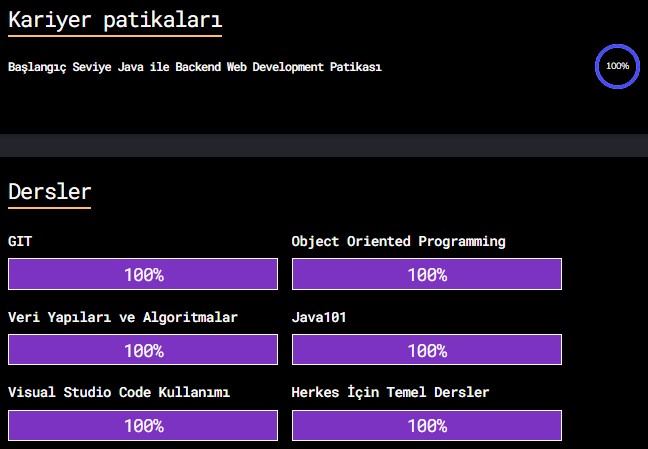
Task: Open Herkes İçin Temel Dersler course
Action: pyautogui.click(x=390, y=392)
